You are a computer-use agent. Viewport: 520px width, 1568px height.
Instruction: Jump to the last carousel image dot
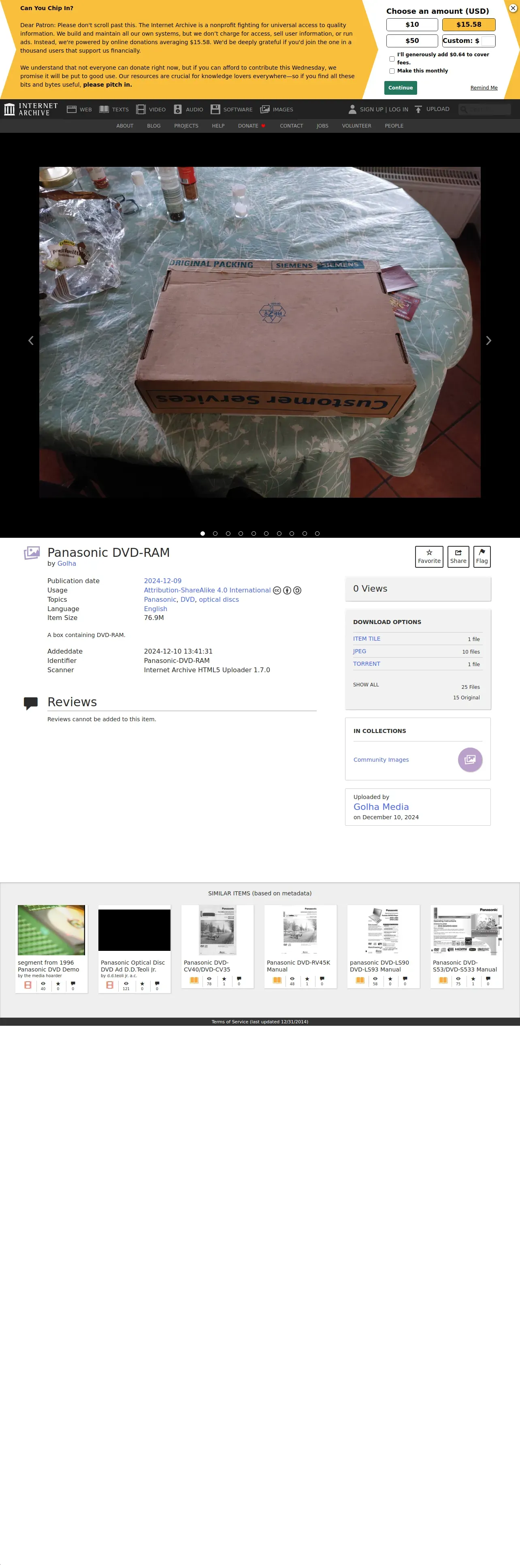(x=317, y=533)
